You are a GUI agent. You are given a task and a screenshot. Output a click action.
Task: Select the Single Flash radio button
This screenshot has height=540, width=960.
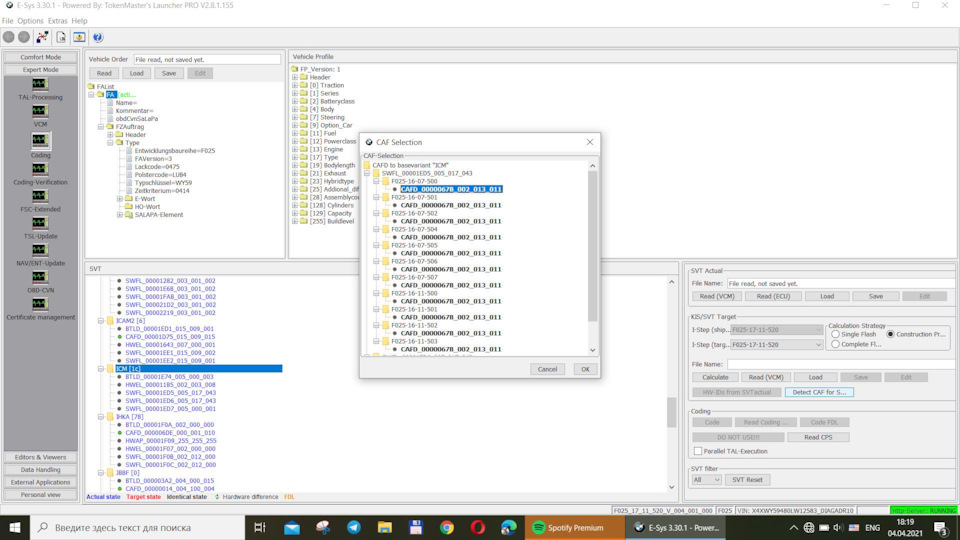tap(835, 334)
